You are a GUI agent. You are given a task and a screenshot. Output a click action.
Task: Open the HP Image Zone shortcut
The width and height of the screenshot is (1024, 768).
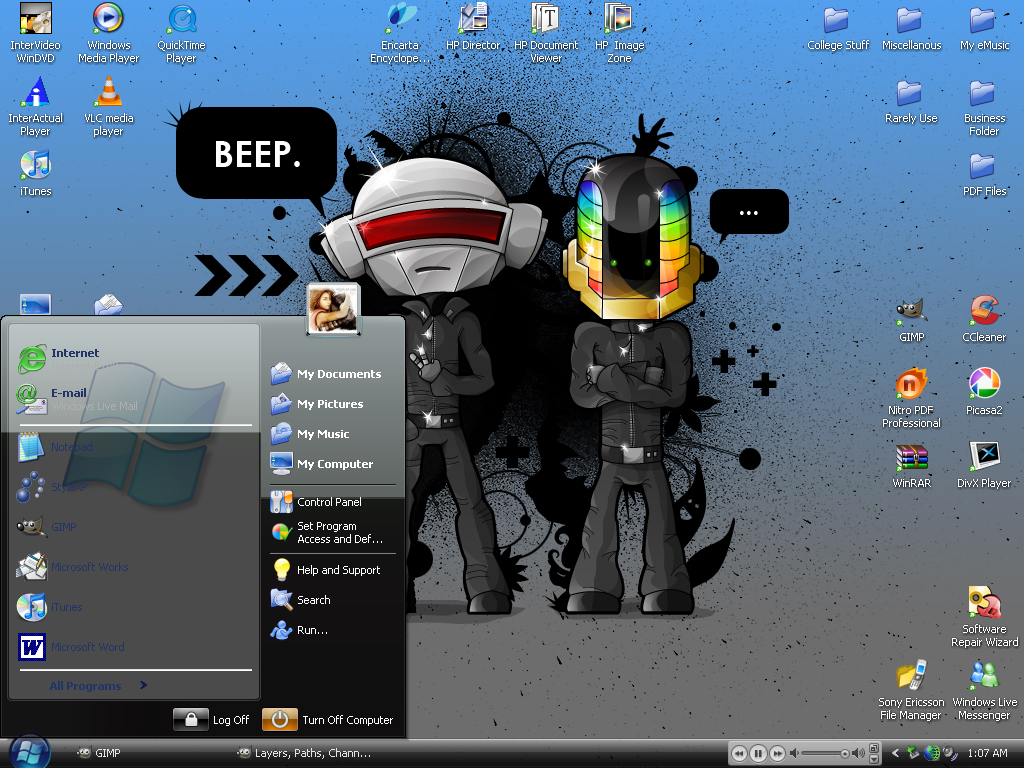619,33
